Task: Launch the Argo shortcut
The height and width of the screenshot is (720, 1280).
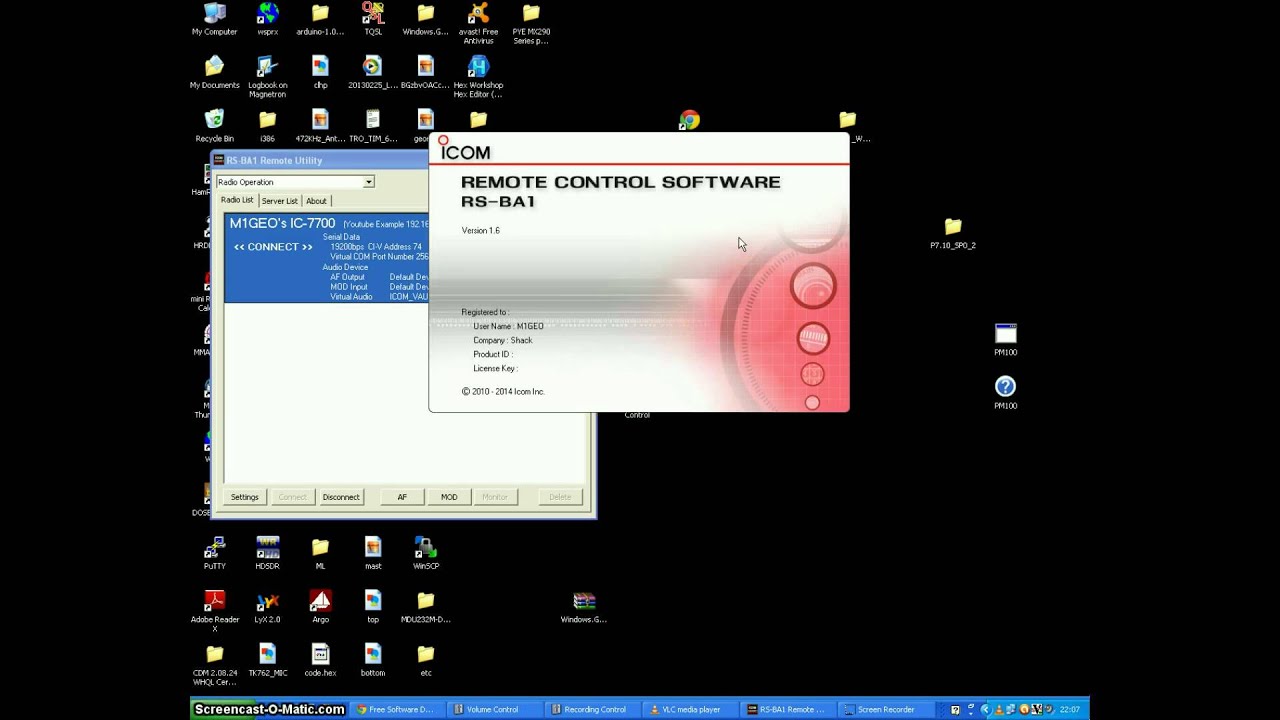Action: [x=320, y=607]
